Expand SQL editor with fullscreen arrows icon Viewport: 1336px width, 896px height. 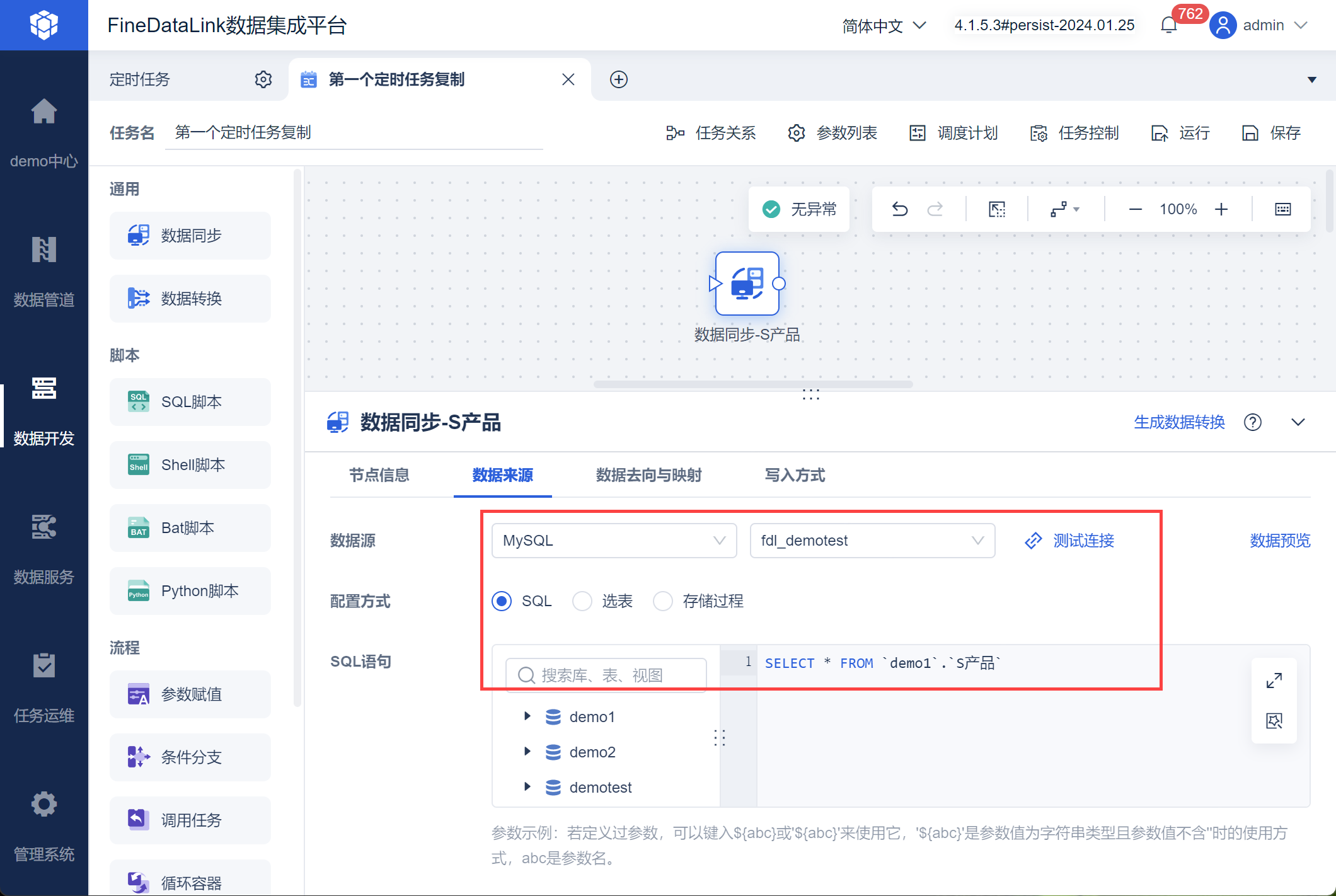tap(1274, 681)
